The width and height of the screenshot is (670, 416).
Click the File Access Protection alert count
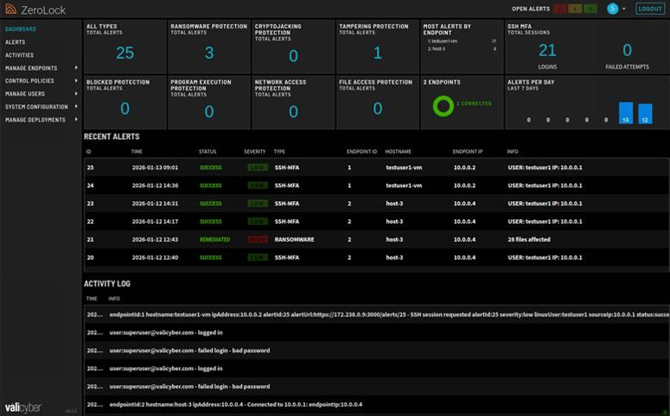click(x=377, y=108)
